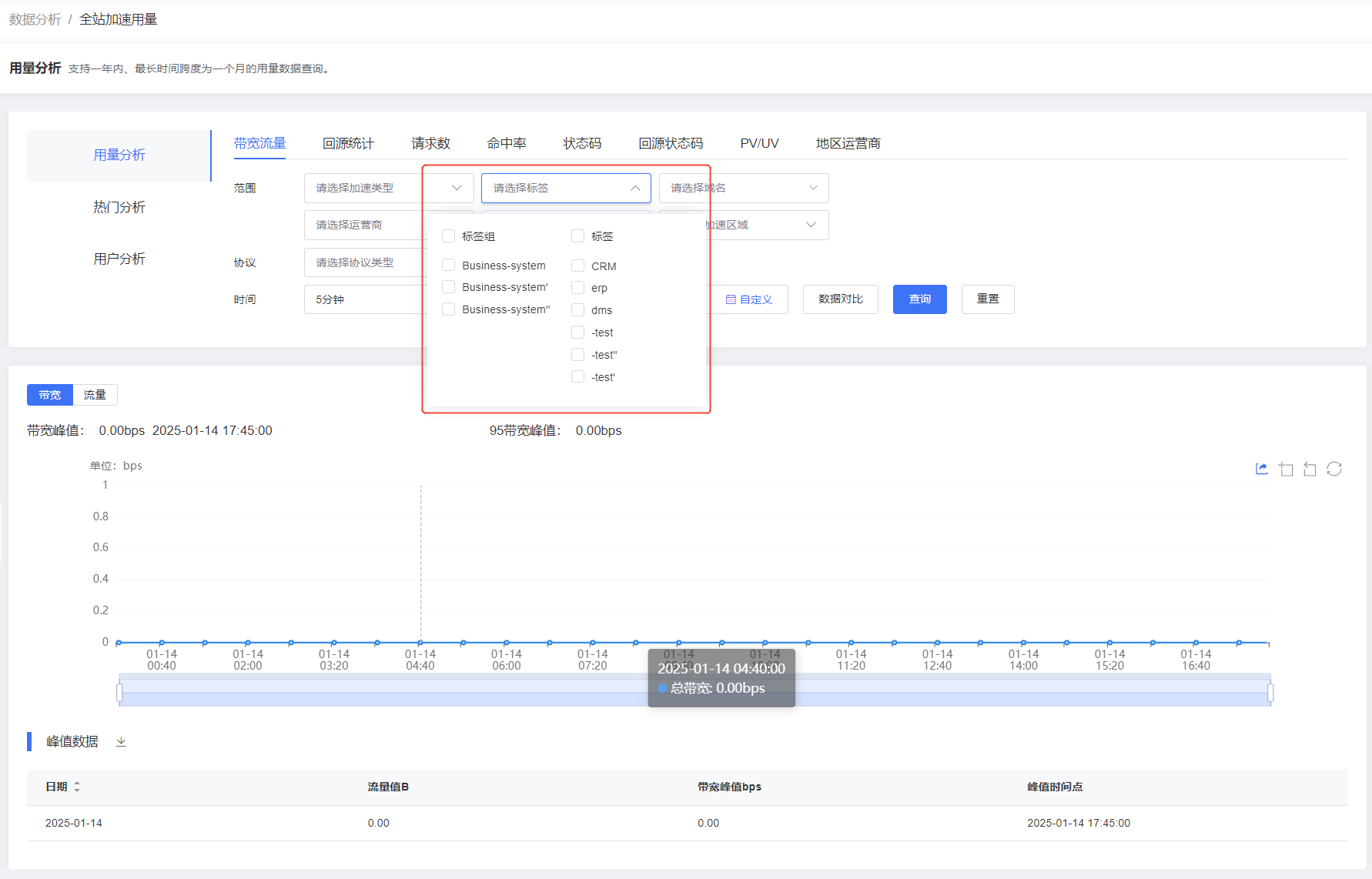The width and height of the screenshot is (1372, 879).
Task: Click the 峰值时间点 column header
Action: coord(1055,787)
